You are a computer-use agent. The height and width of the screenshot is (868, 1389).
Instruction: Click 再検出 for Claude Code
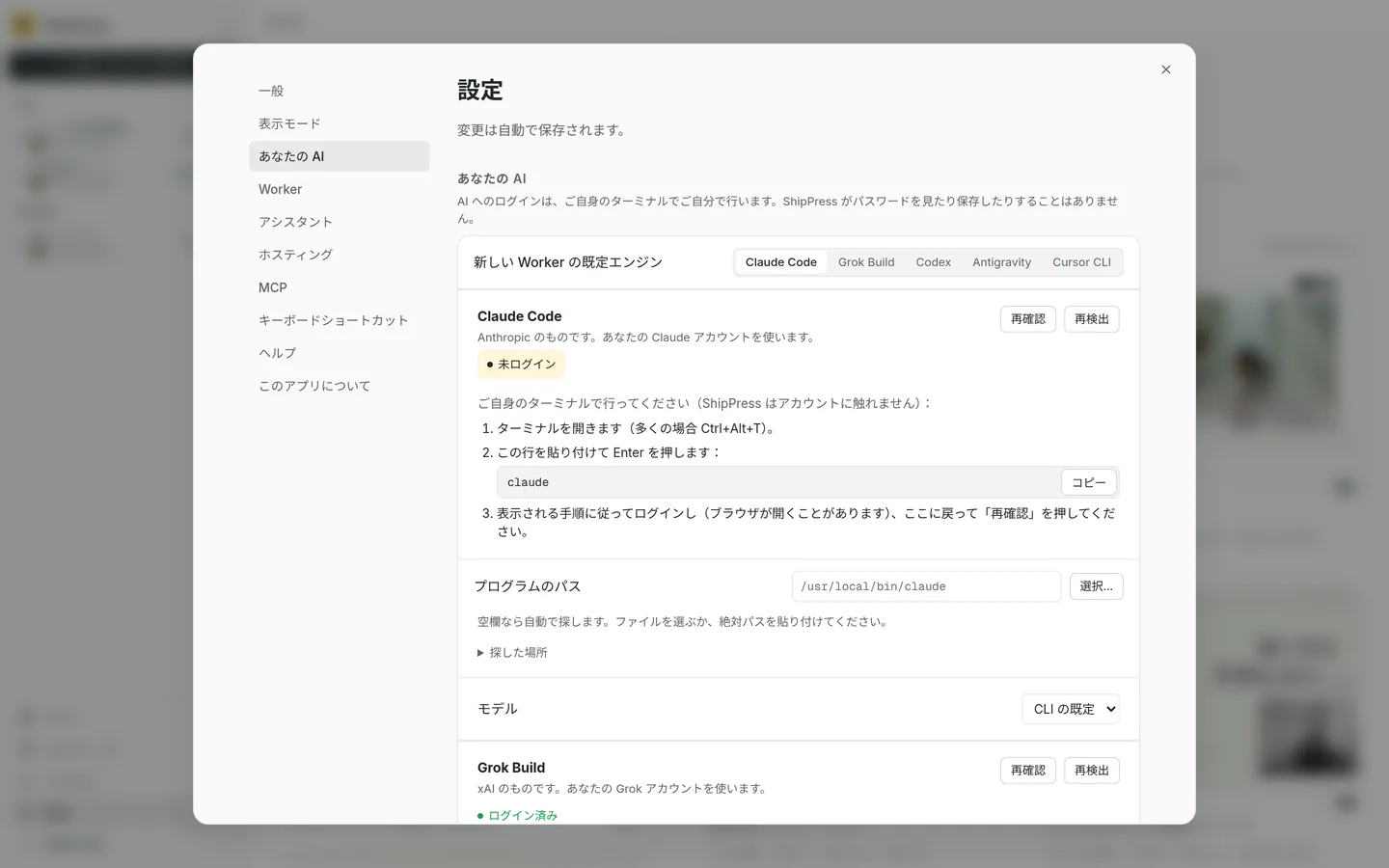(x=1092, y=319)
